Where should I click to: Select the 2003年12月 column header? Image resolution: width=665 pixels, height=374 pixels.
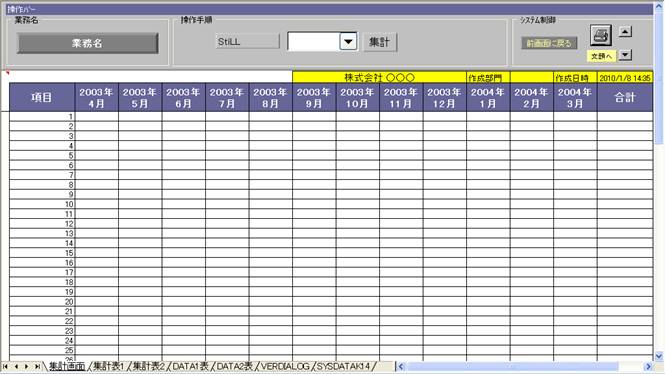point(444,98)
